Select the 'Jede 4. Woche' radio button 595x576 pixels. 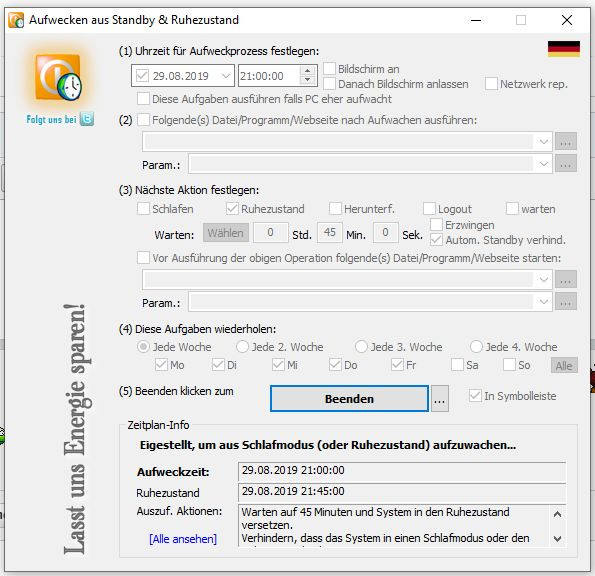pos(476,346)
